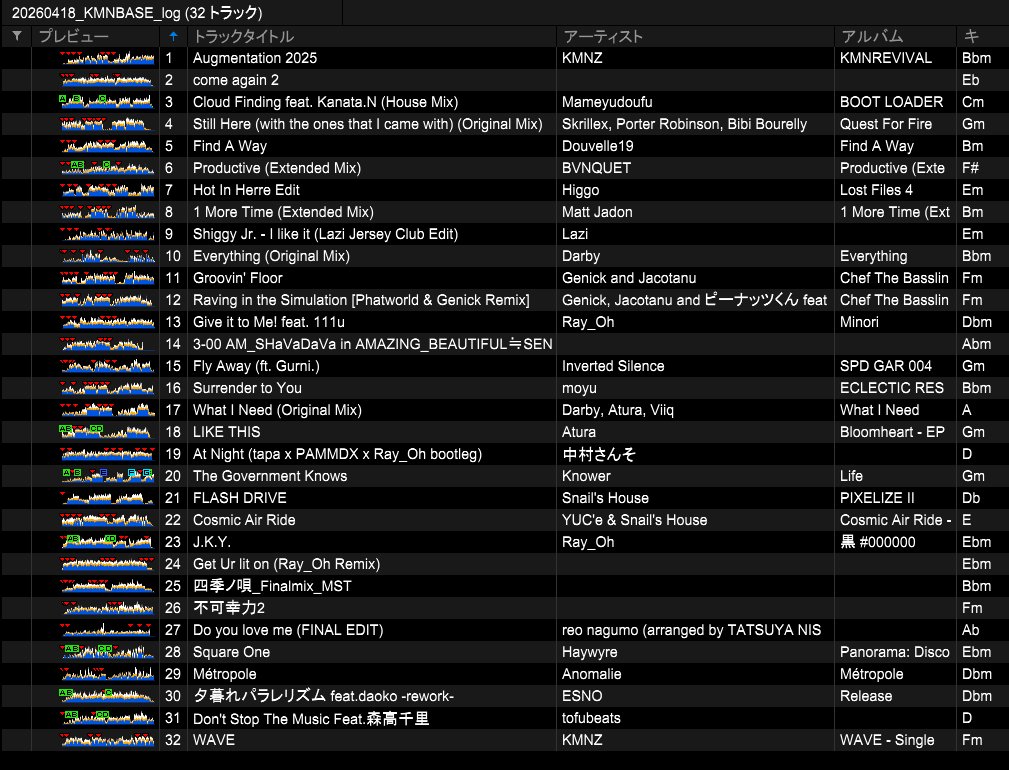
Task: Select track title Augmentation 2025
Action: pos(255,58)
